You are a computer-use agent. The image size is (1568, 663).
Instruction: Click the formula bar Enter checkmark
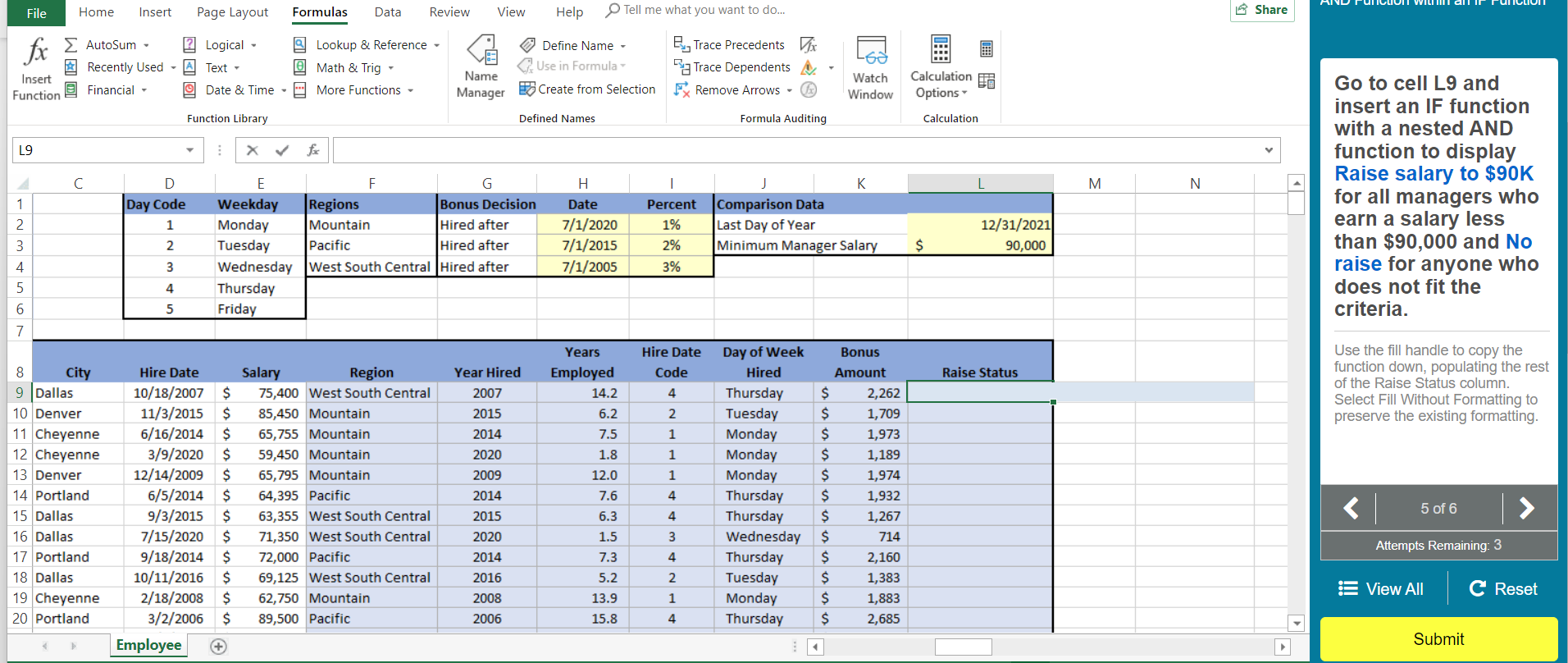pyautogui.click(x=282, y=150)
